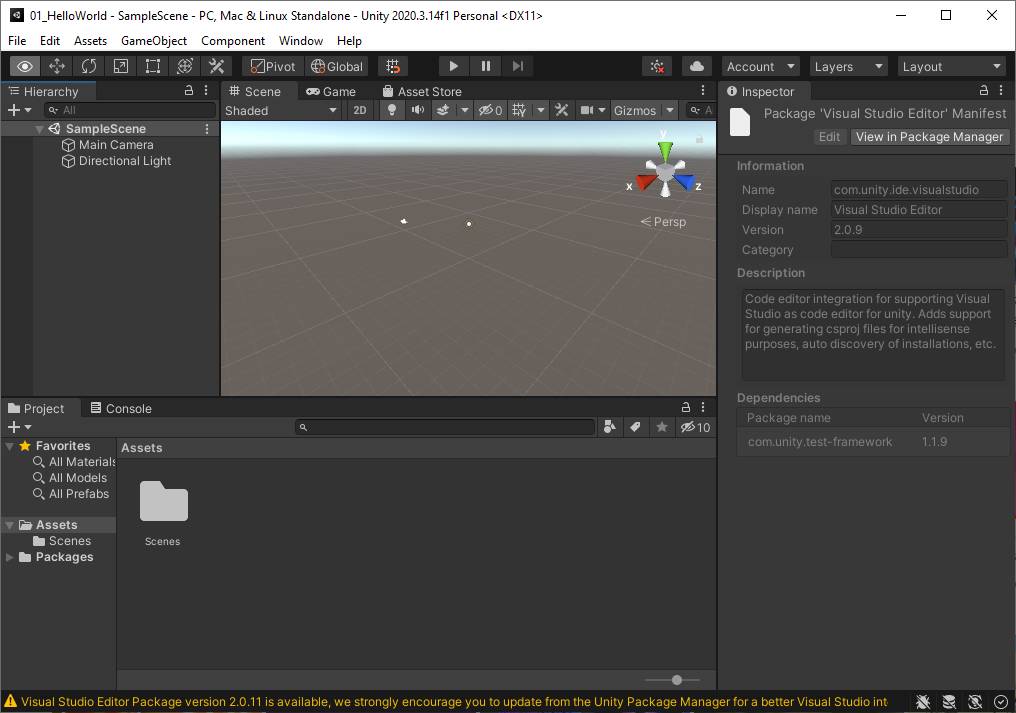Open the Shaded draw mode dropdown

tap(281, 111)
